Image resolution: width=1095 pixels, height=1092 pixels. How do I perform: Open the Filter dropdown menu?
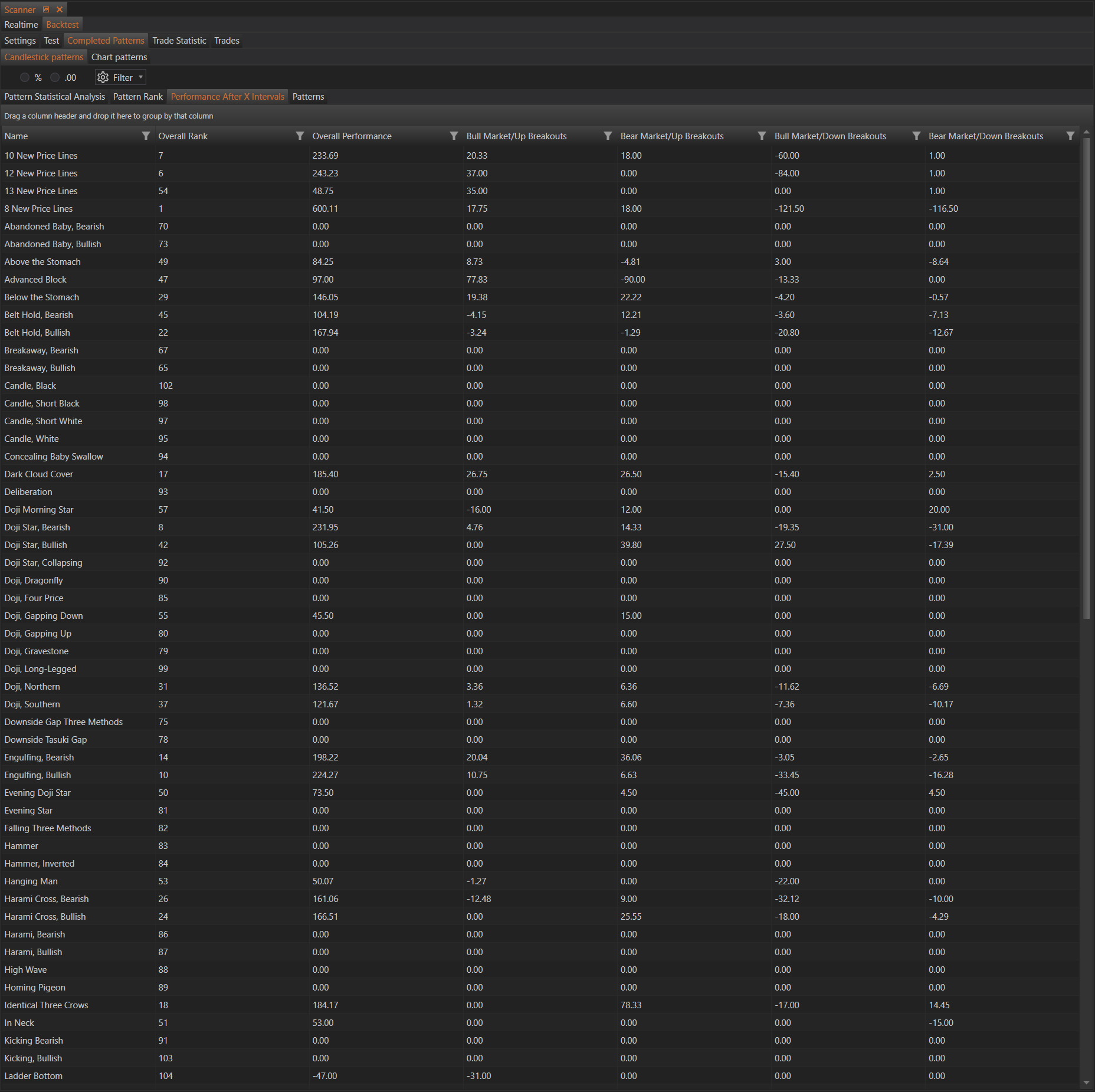coord(121,77)
